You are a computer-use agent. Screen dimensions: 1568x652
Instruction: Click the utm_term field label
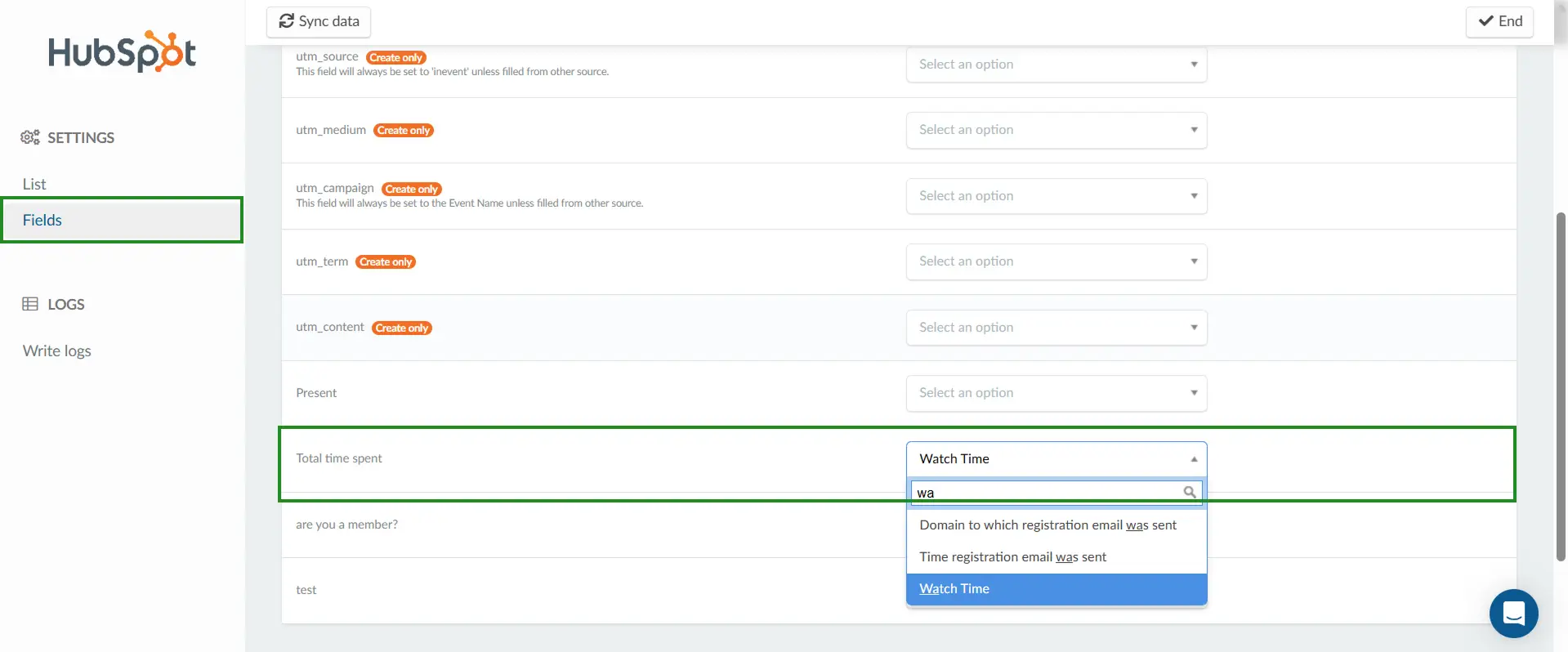tap(322, 261)
